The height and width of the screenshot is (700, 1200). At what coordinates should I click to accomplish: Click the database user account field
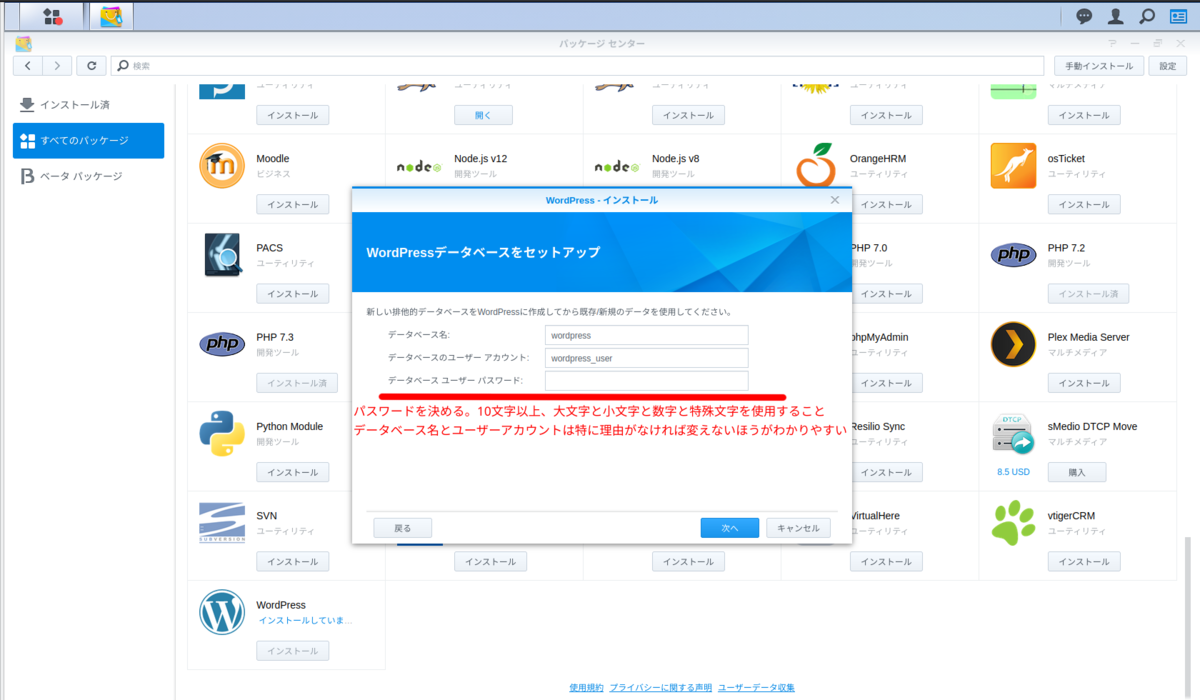(x=646, y=358)
